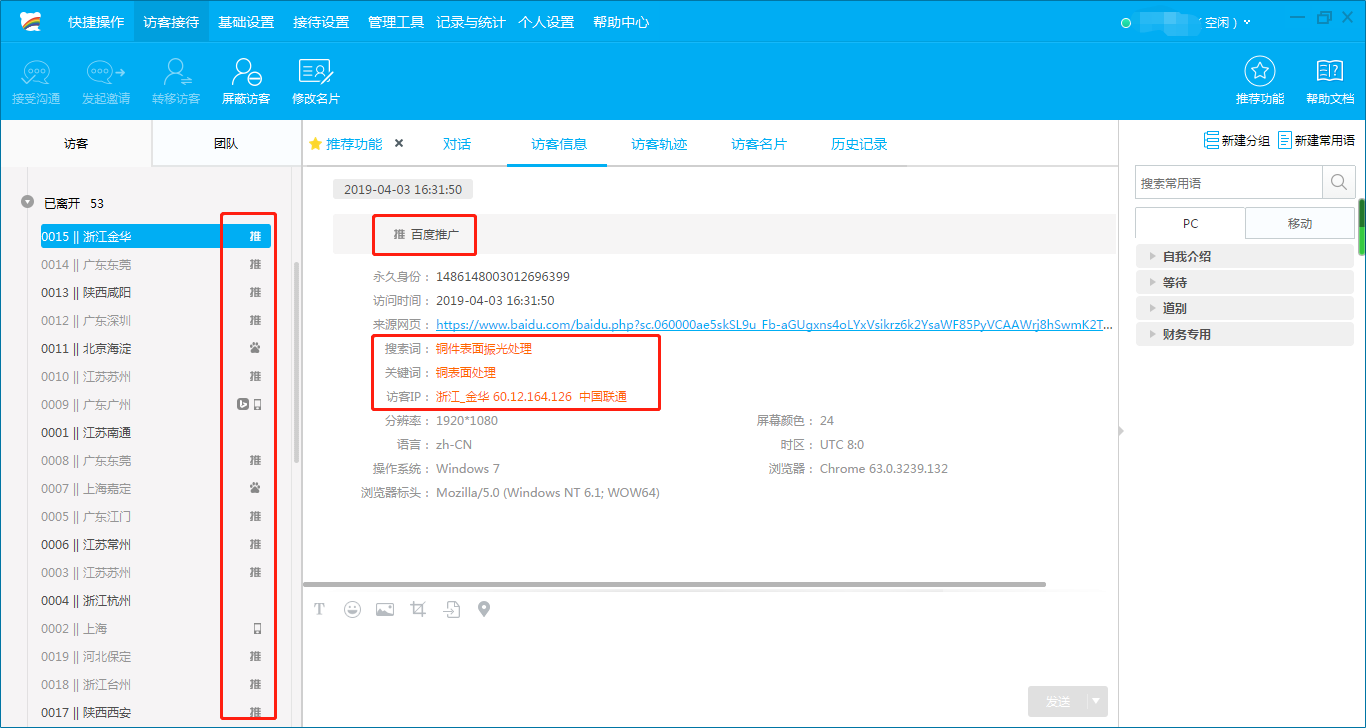Click the screenshot crop icon
This screenshot has height=728, width=1366.
(418, 609)
